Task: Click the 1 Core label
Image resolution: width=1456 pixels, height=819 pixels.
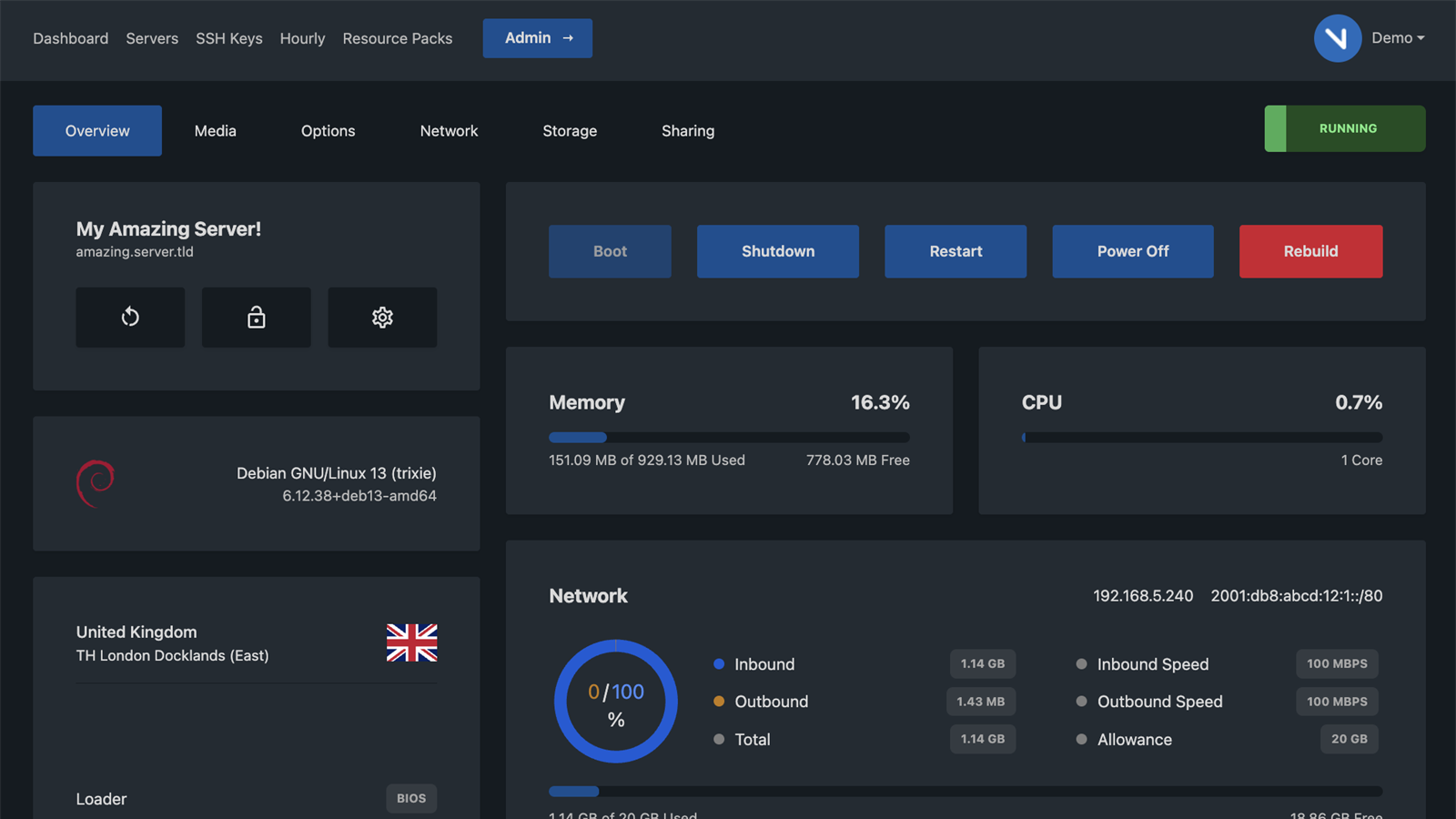Action: point(1361,460)
